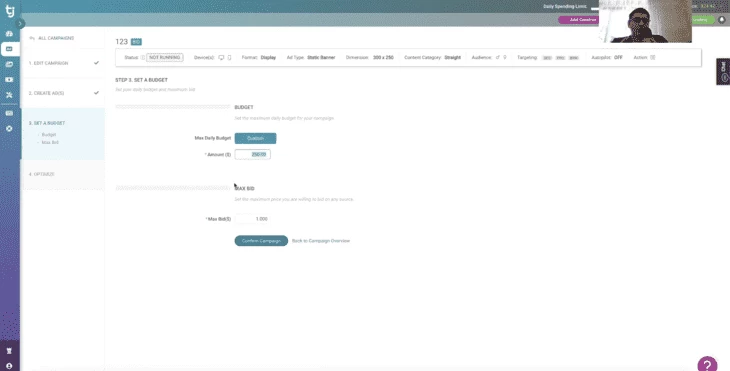730x371 pixels.
Task: Click the third Targeting tag
Action: 574,58
